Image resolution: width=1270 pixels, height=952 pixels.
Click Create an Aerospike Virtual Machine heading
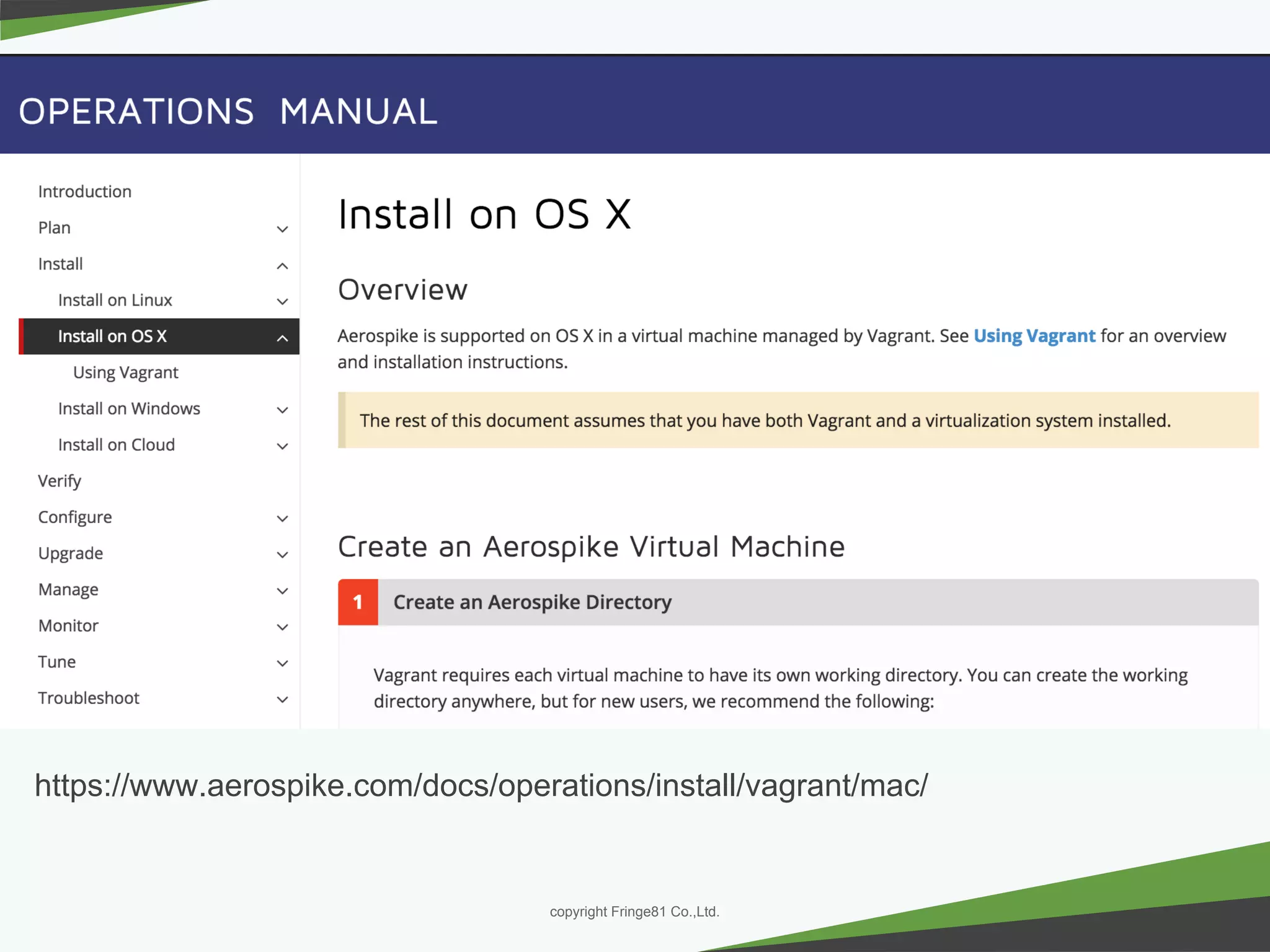coord(591,547)
